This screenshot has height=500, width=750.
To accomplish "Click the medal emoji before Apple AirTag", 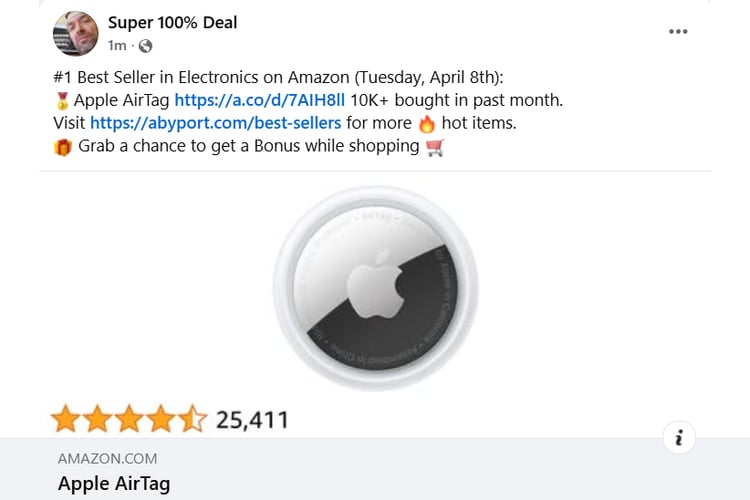I will point(62,100).
